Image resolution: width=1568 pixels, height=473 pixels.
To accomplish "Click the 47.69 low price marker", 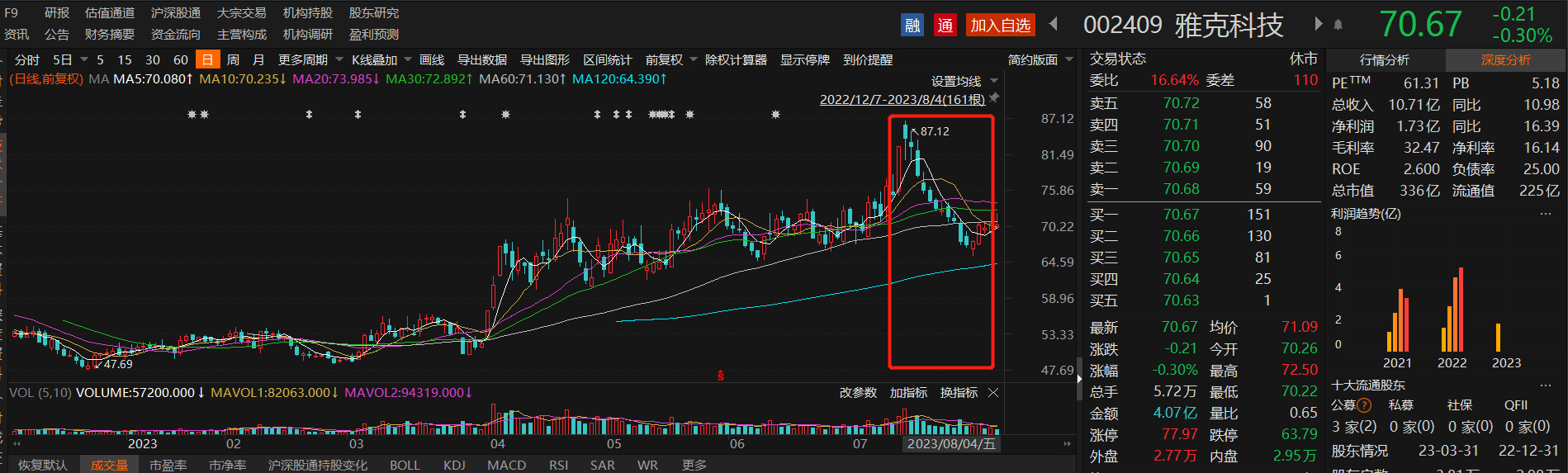I will pyautogui.click(x=118, y=364).
